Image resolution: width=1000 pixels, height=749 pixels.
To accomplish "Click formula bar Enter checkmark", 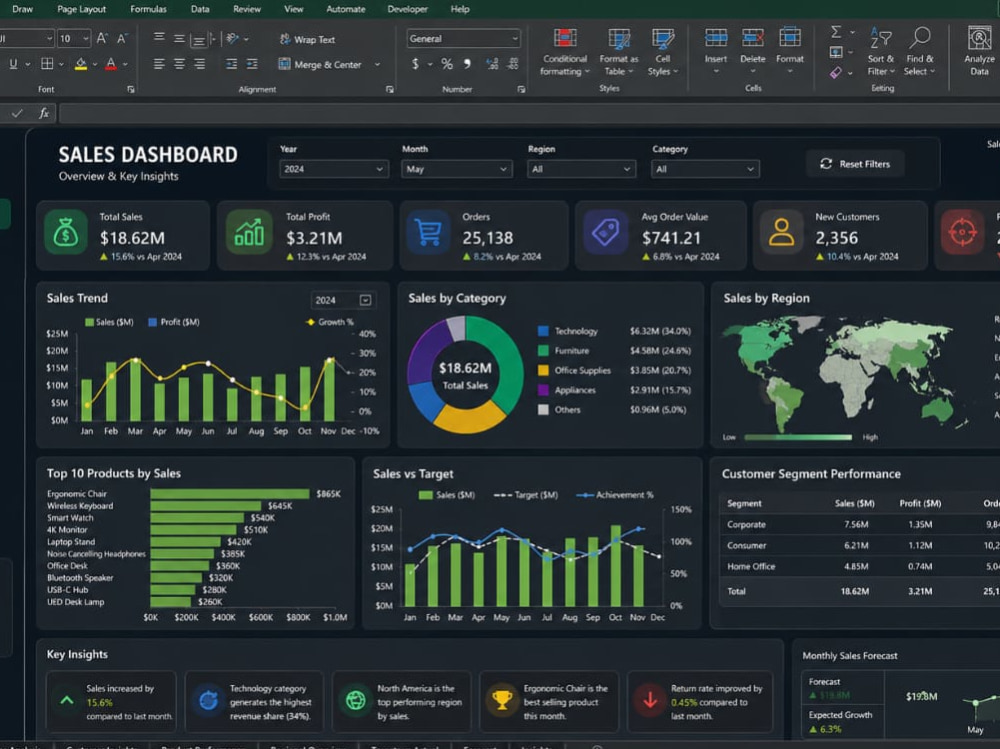I will coord(17,114).
